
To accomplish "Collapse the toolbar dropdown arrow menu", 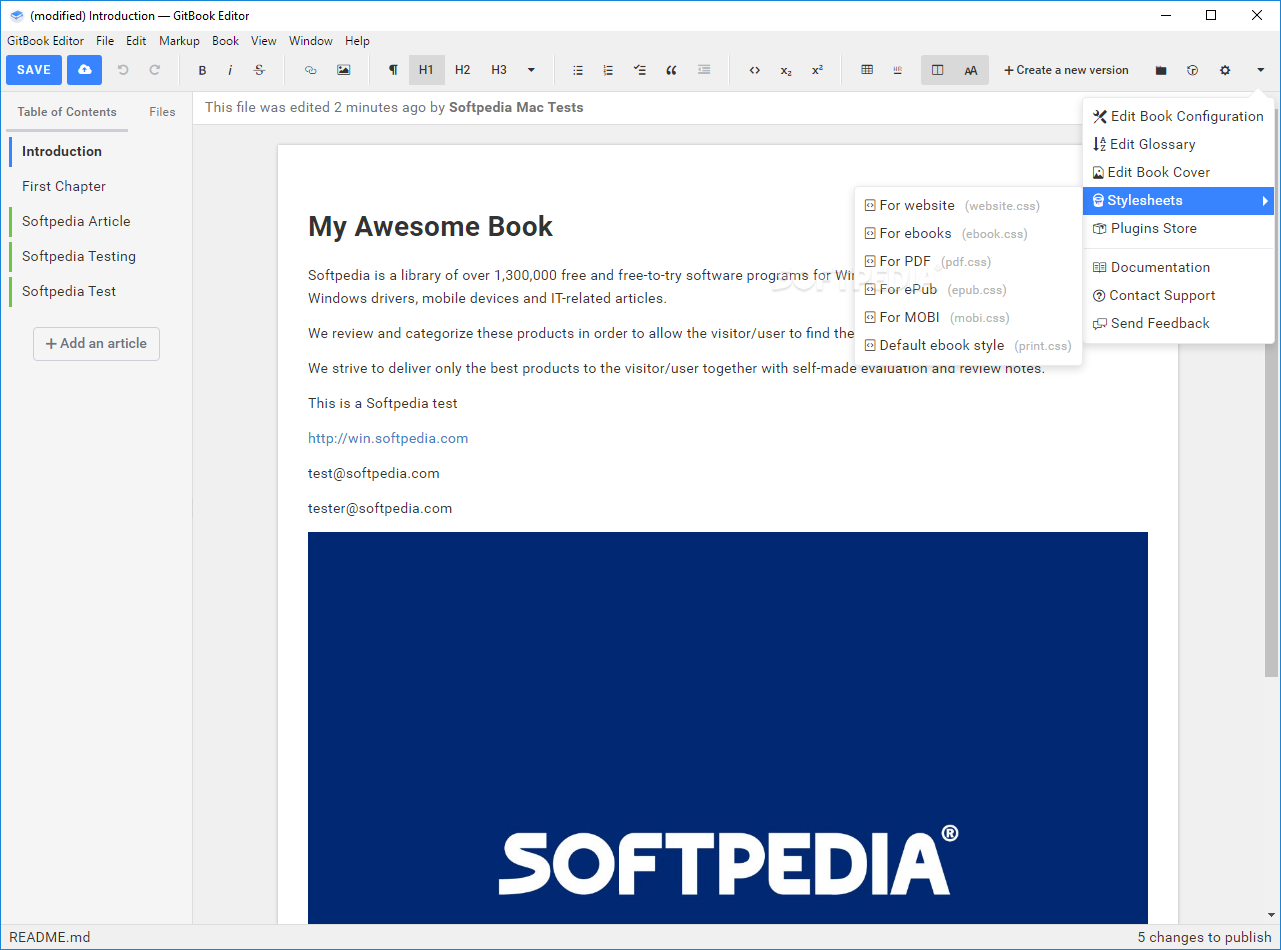I will (1261, 70).
